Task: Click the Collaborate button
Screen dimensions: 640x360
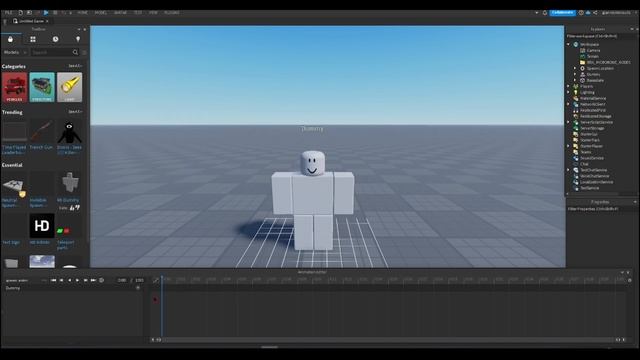Action: point(562,13)
